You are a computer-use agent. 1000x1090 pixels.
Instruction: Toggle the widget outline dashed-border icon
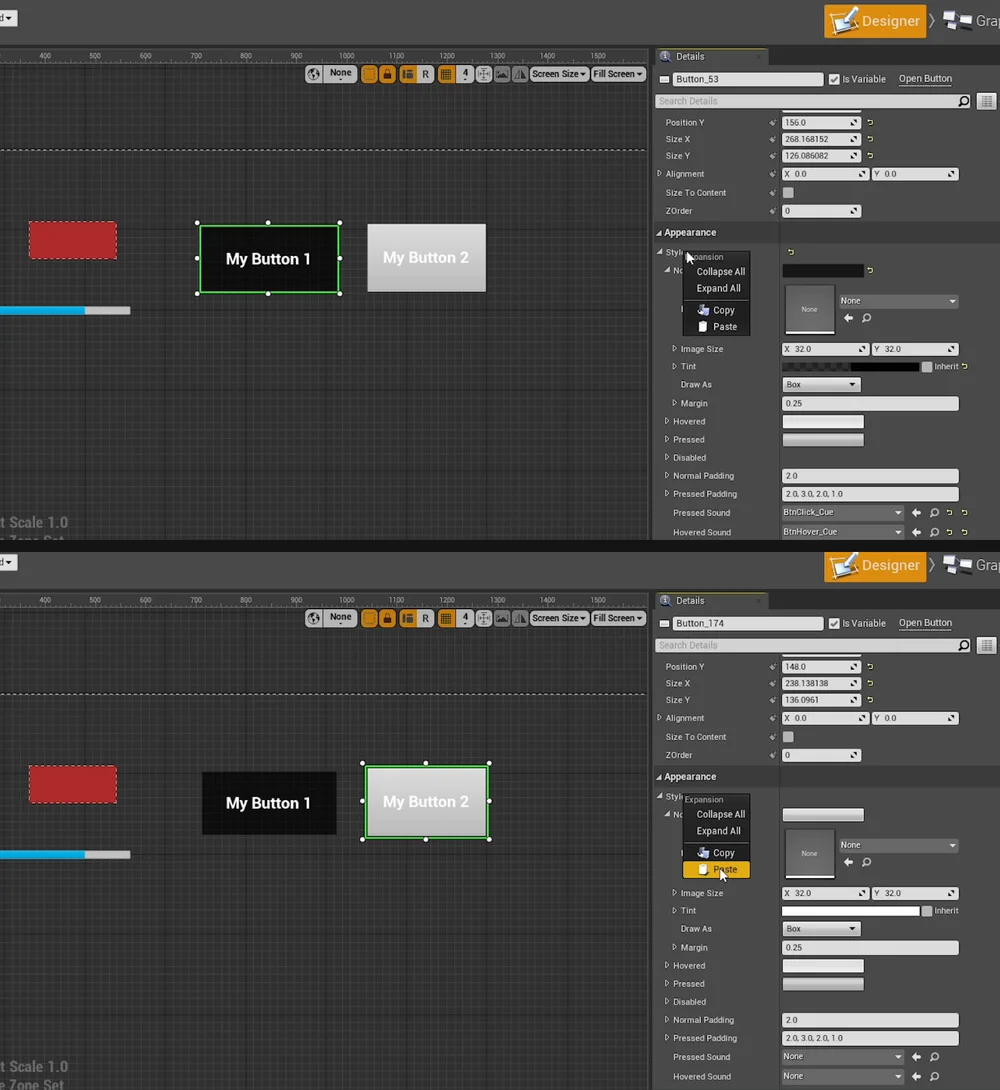369,74
